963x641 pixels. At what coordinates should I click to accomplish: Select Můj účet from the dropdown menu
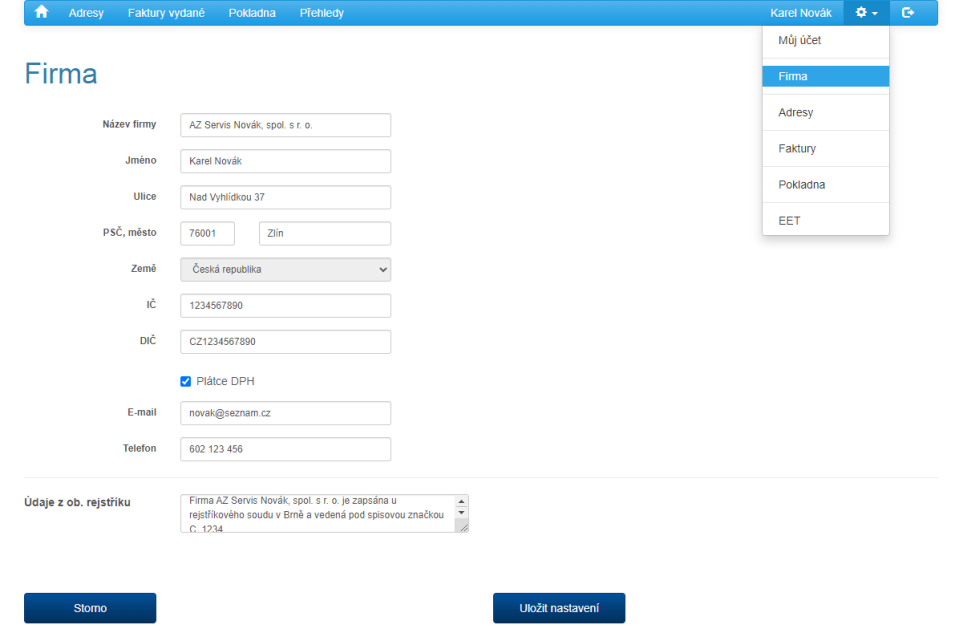point(825,41)
